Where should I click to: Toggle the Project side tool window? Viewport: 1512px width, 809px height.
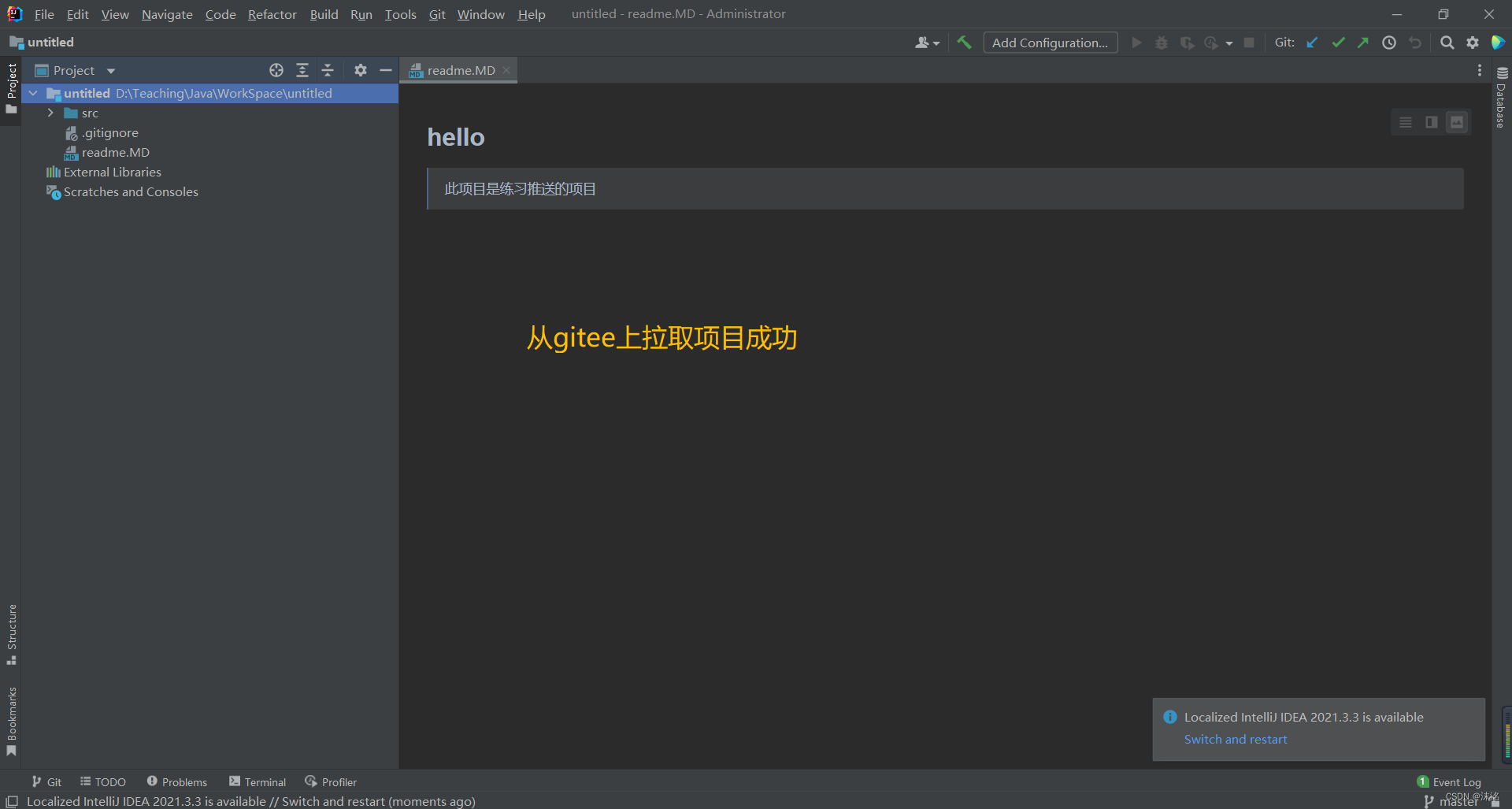pos(11,88)
